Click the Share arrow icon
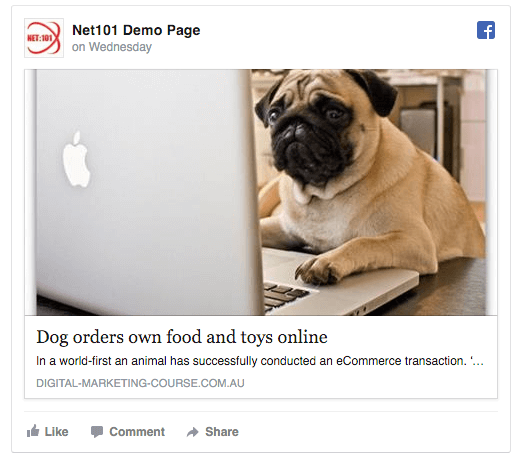 coord(192,432)
